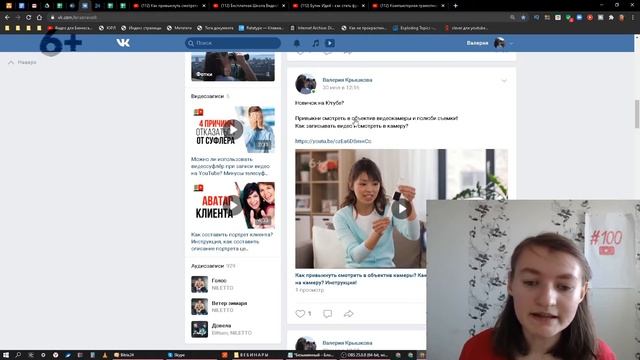Open the Chrome extensions puzzle icon

pos(611,18)
